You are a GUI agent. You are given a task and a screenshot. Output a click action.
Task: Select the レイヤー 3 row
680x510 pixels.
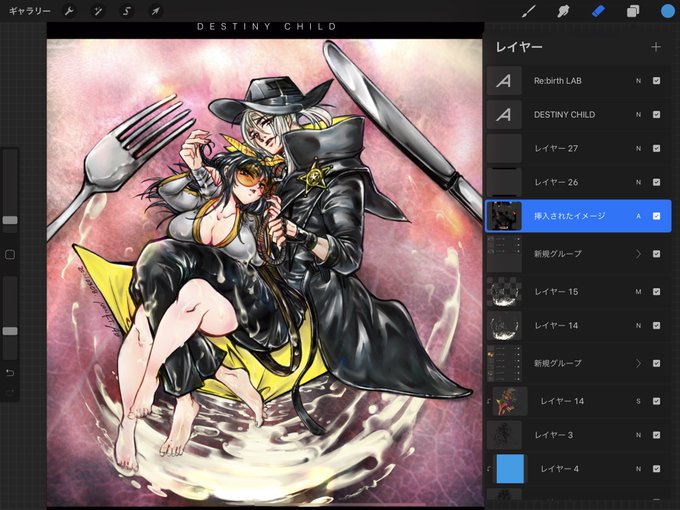pyautogui.click(x=578, y=435)
